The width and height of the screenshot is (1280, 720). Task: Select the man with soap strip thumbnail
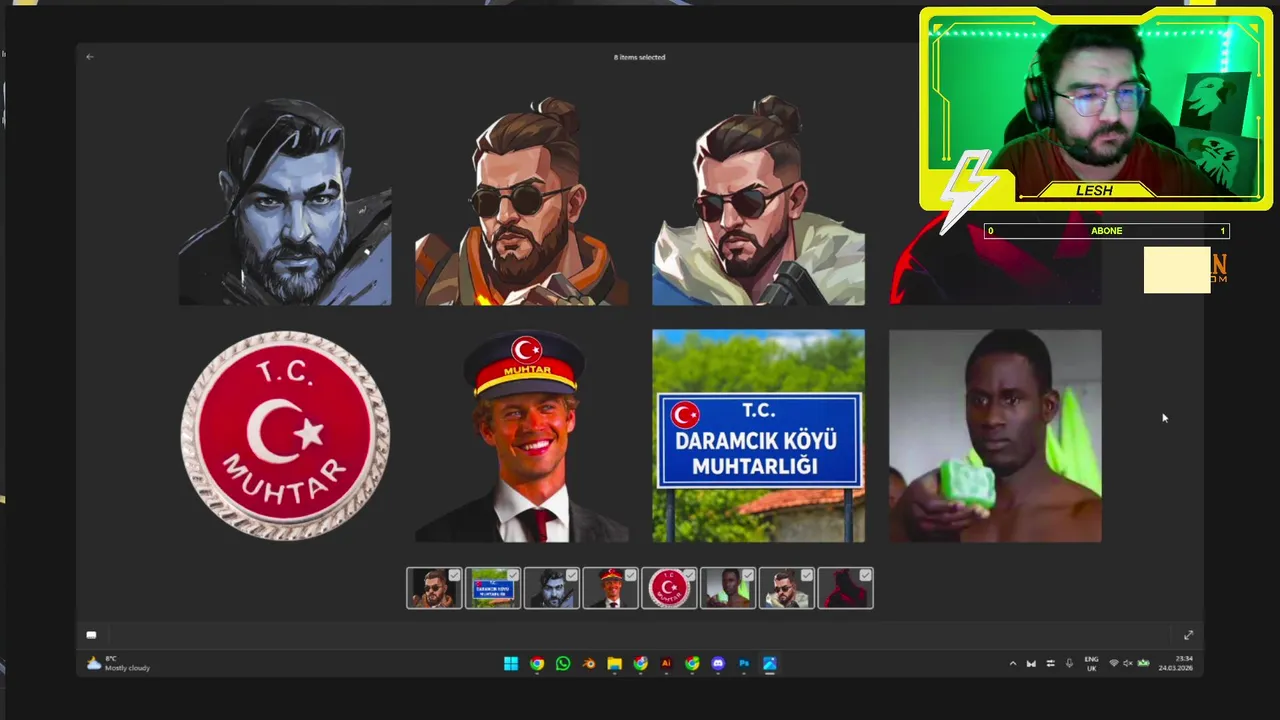(x=728, y=589)
